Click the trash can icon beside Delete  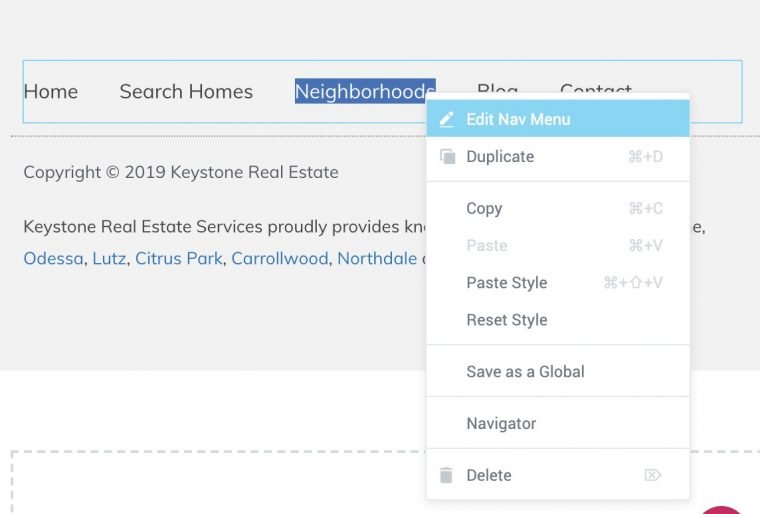[x=446, y=475]
